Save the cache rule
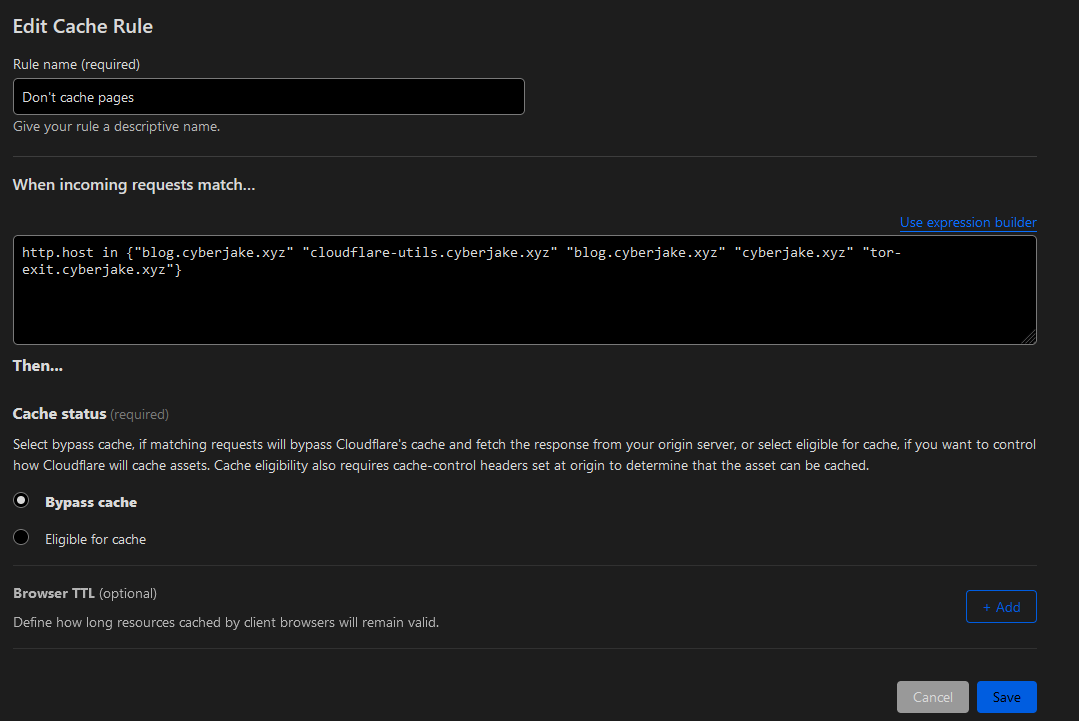The image size is (1079, 721). (1006, 697)
